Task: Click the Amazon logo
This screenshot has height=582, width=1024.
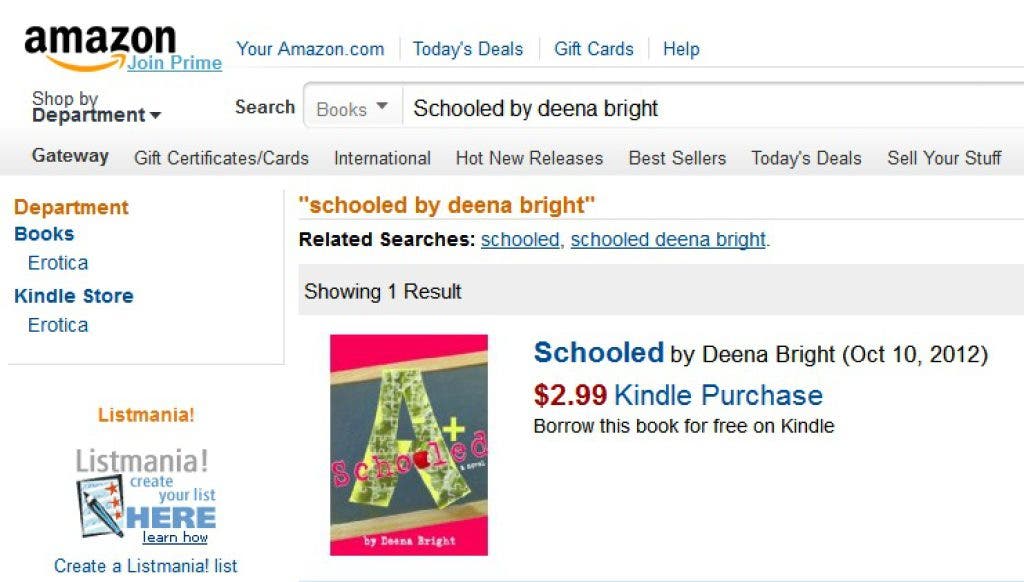Action: click(99, 42)
